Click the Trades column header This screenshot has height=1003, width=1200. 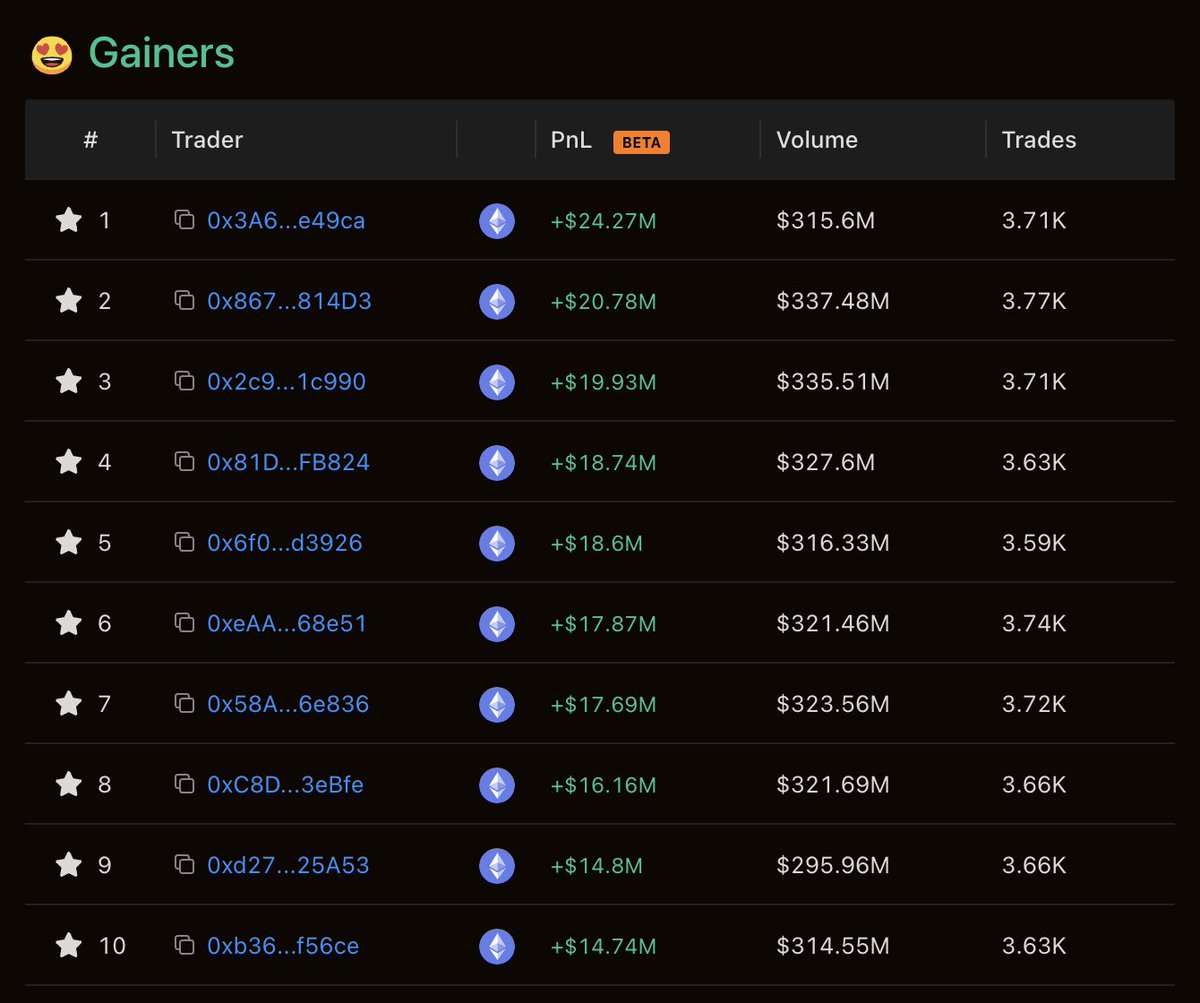click(1038, 140)
